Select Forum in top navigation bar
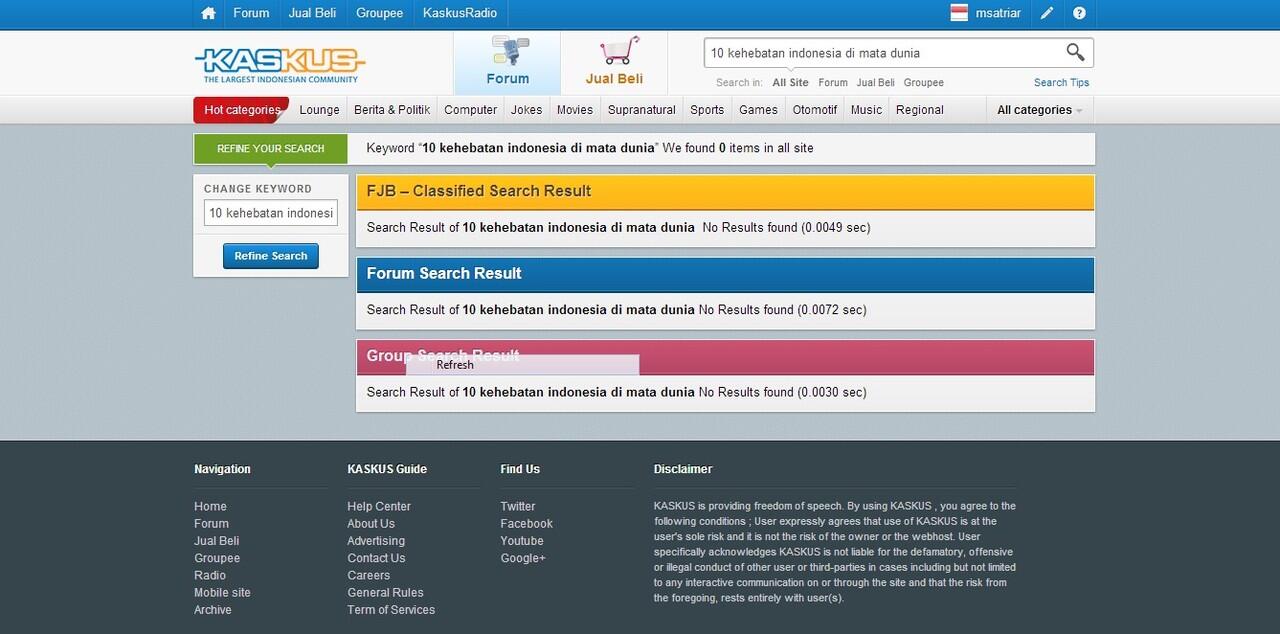The height and width of the screenshot is (634, 1280). pos(251,13)
